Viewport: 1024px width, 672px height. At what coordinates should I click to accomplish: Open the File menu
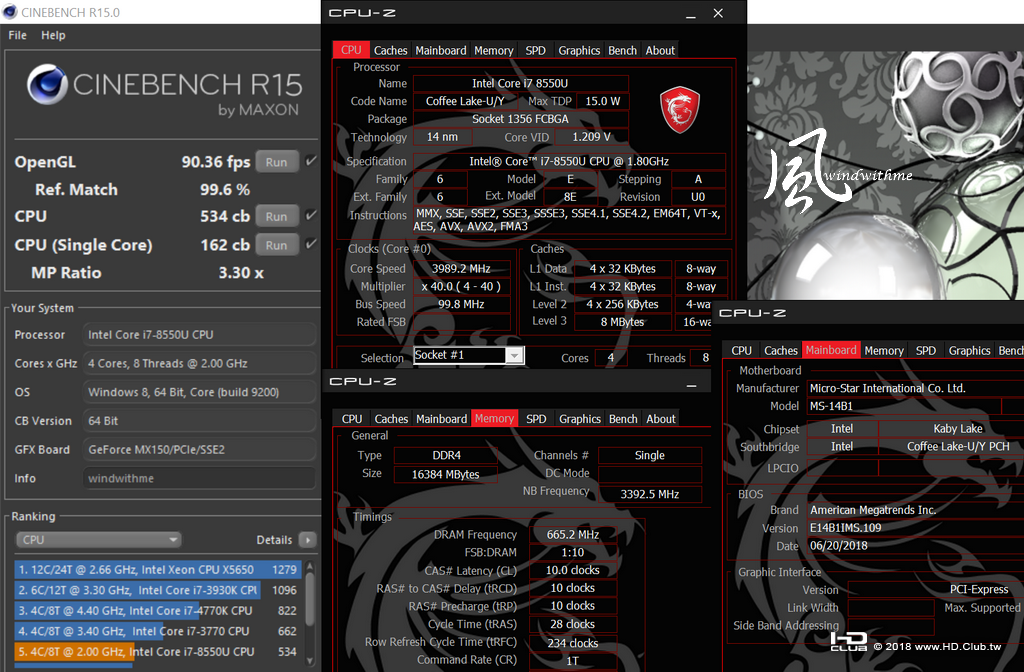pos(18,35)
